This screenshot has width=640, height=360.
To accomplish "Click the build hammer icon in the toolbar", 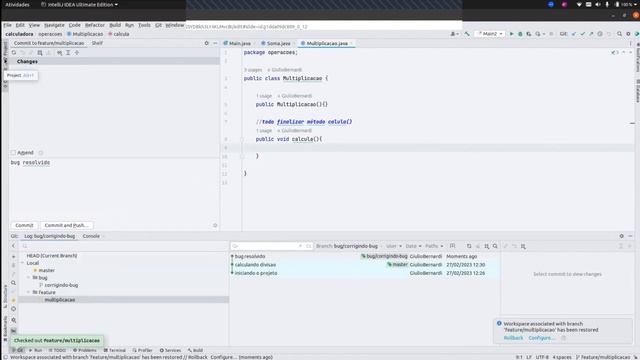I will point(467,34).
